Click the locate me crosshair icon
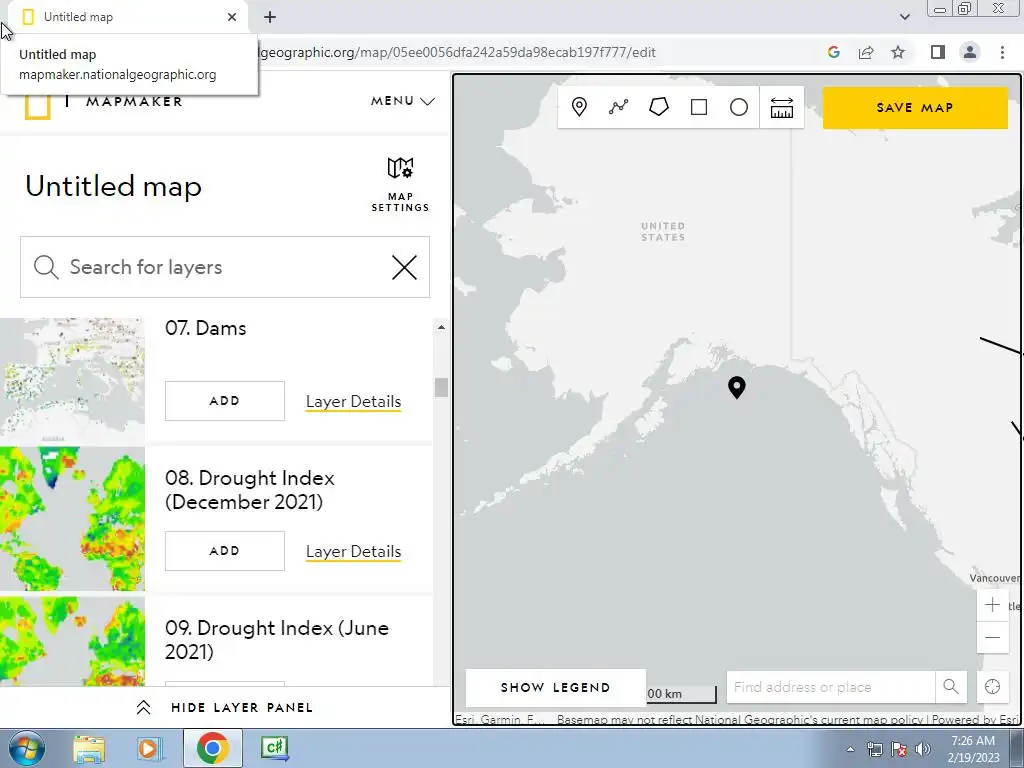1024x768 pixels. (993, 687)
